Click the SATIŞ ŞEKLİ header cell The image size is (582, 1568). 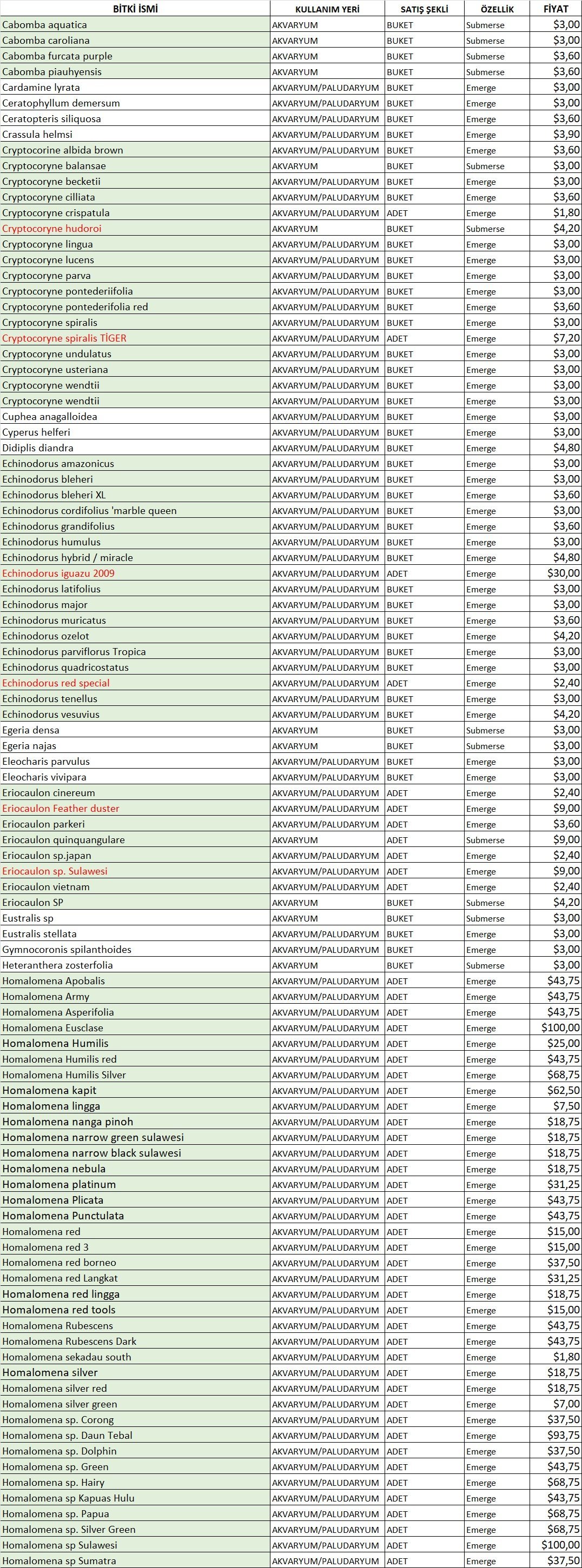(x=424, y=9)
